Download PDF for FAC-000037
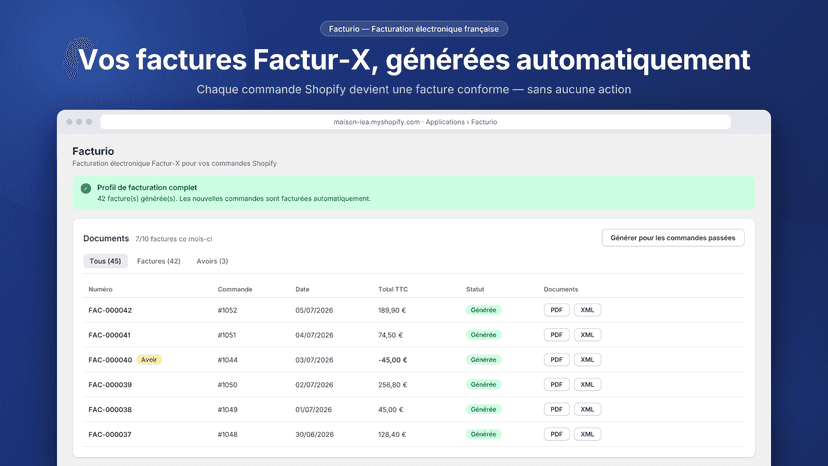The width and height of the screenshot is (828, 466). coord(557,434)
